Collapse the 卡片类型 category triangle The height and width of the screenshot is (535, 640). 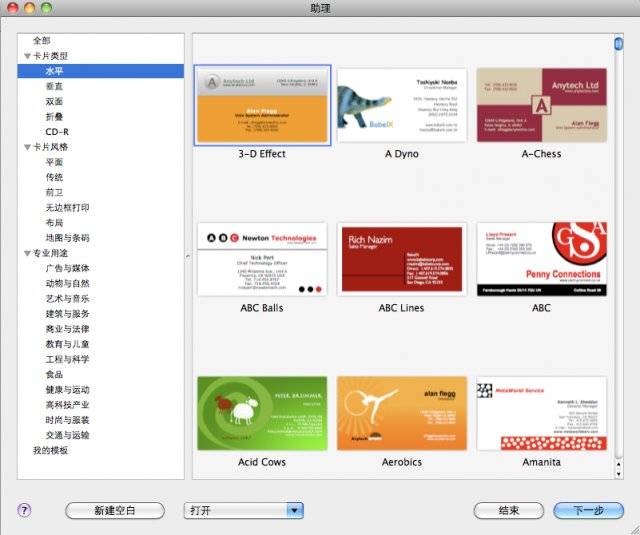(27, 57)
